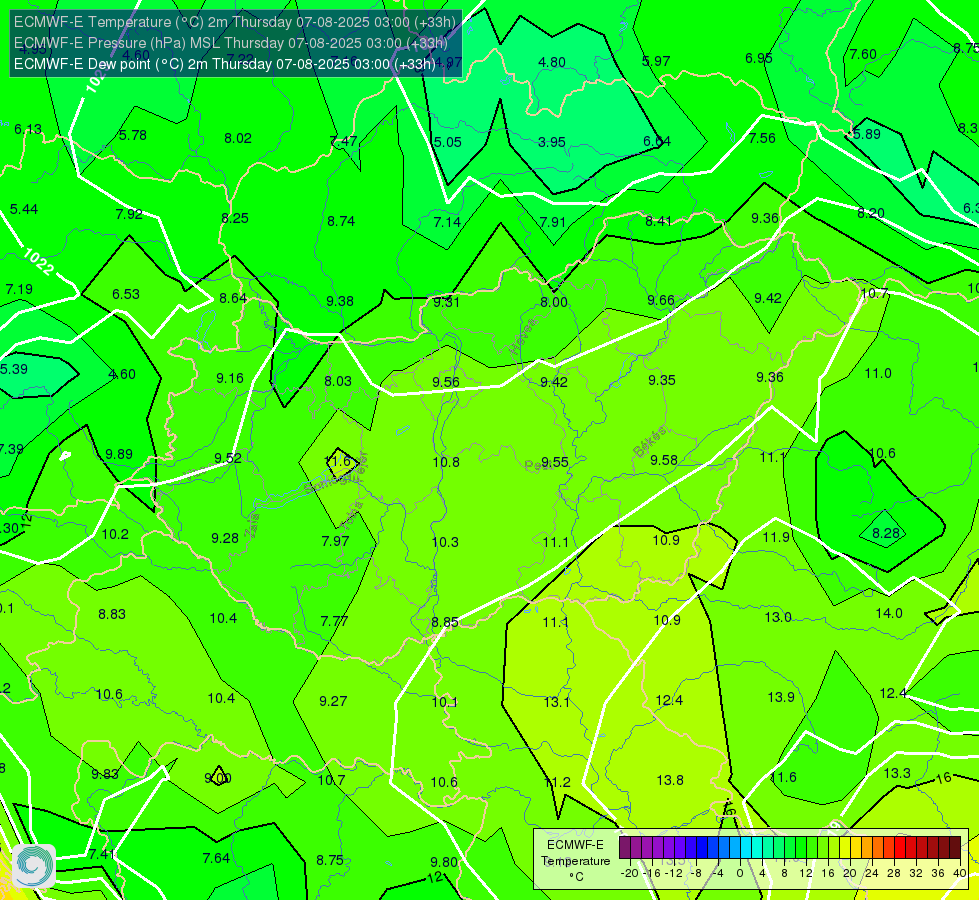Click the map value 8.02
This screenshot has height=900, width=979.
point(238,138)
